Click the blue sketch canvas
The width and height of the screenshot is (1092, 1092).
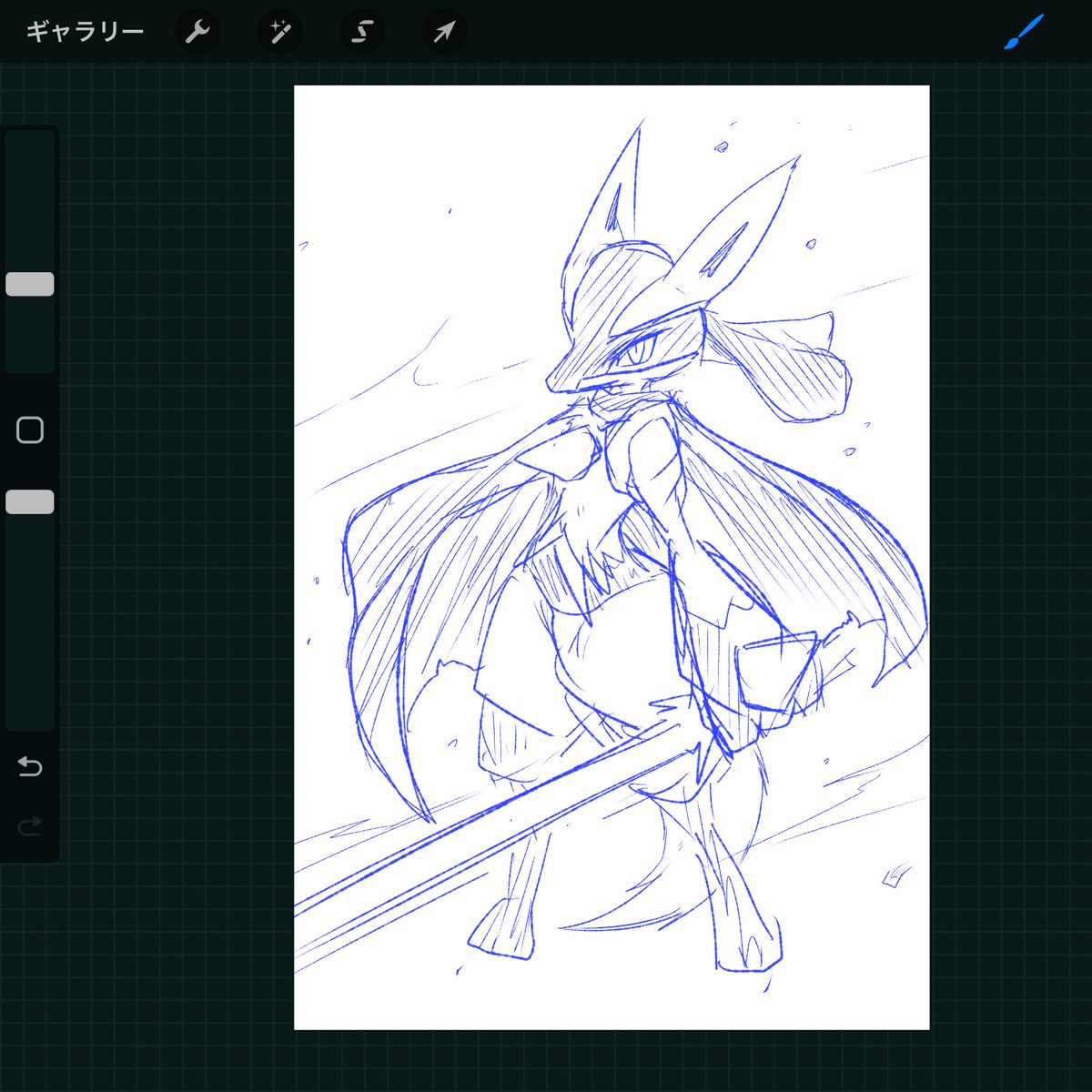pos(612,557)
